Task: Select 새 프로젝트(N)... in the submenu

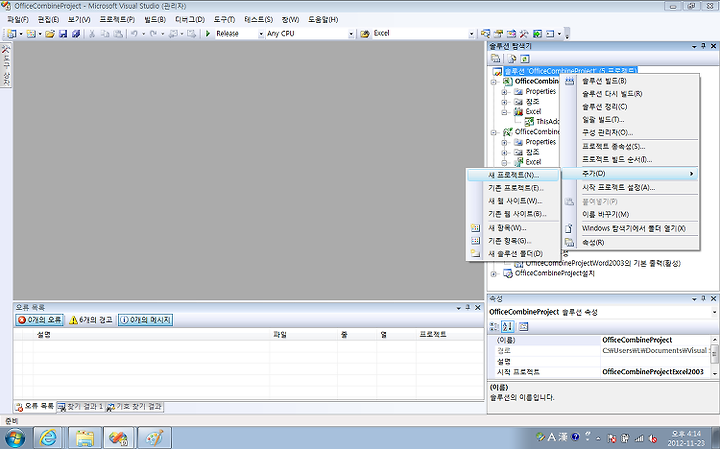Action: pyautogui.click(x=513, y=175)
